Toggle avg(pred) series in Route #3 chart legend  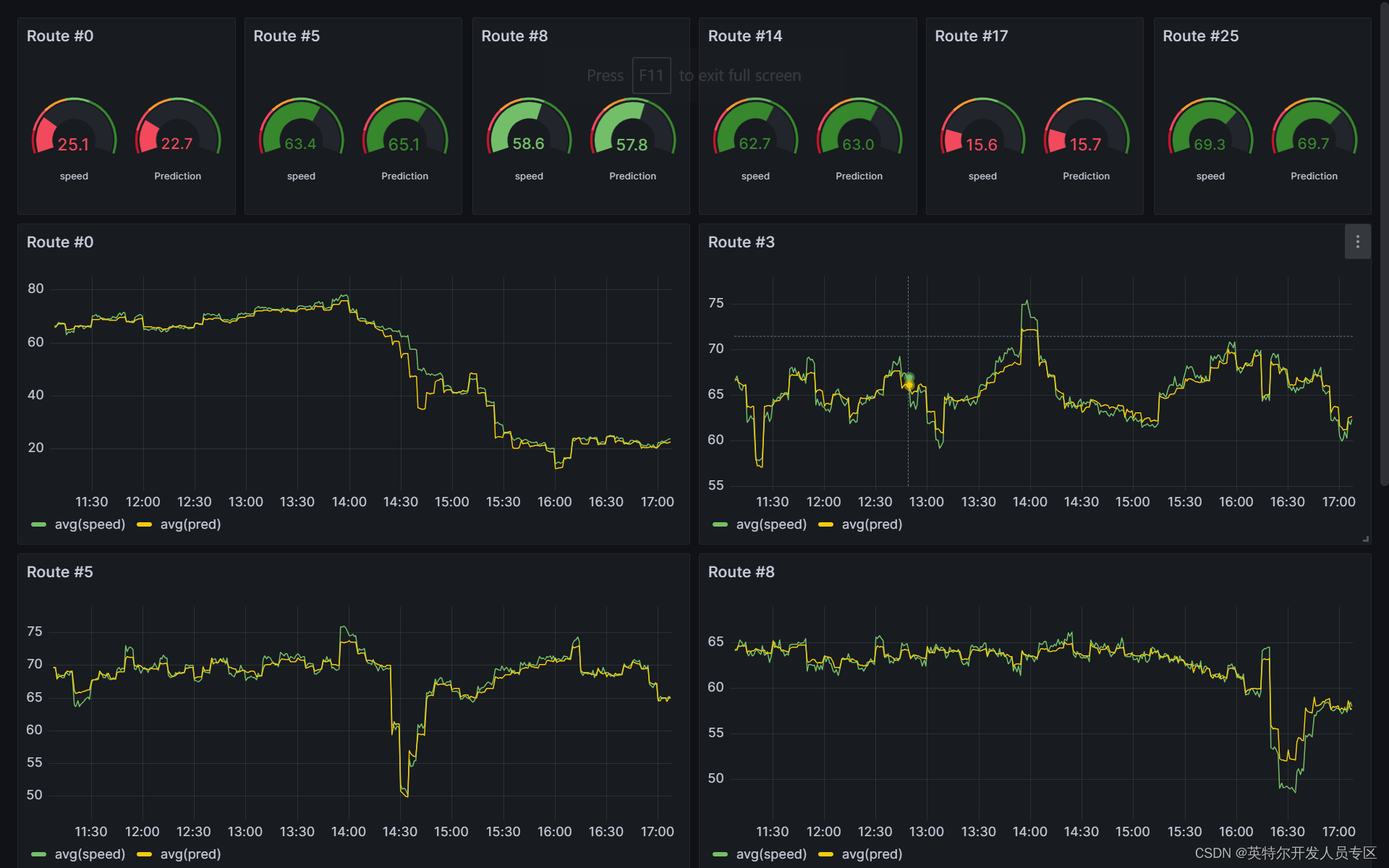tap(872, 524)
